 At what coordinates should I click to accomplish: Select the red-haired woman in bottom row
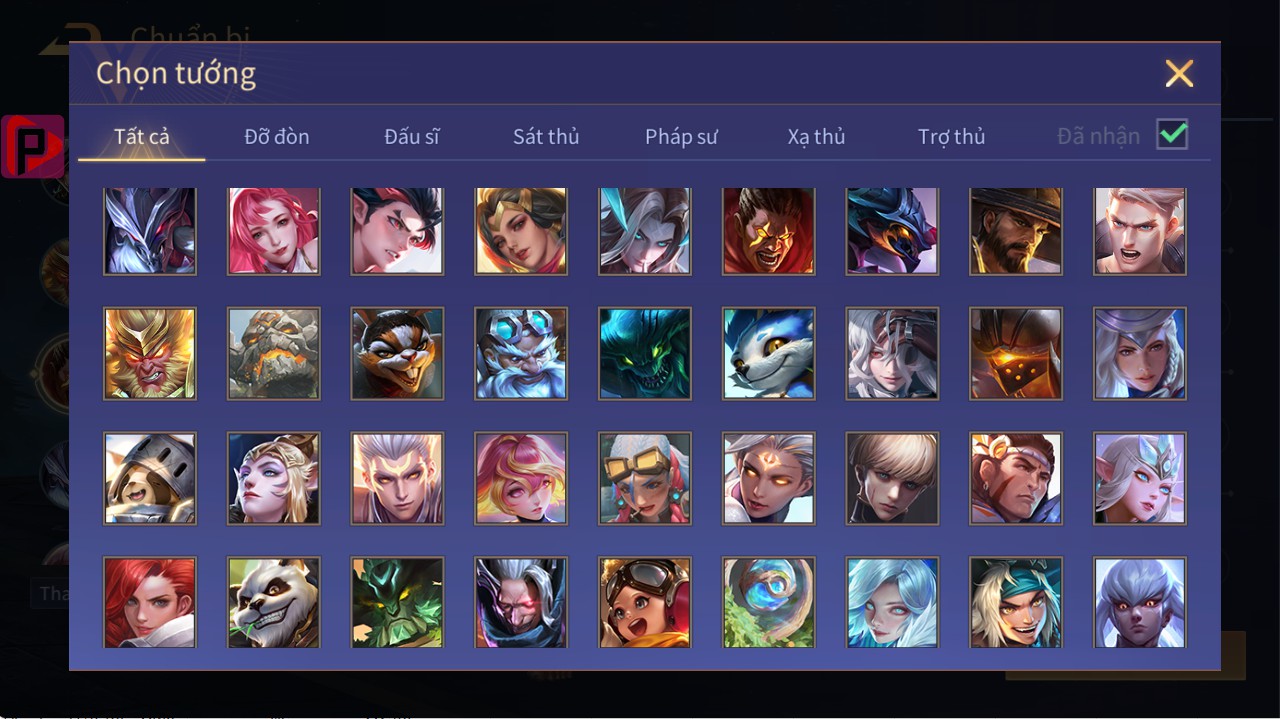pyautogui.click(x=150, y=603)
